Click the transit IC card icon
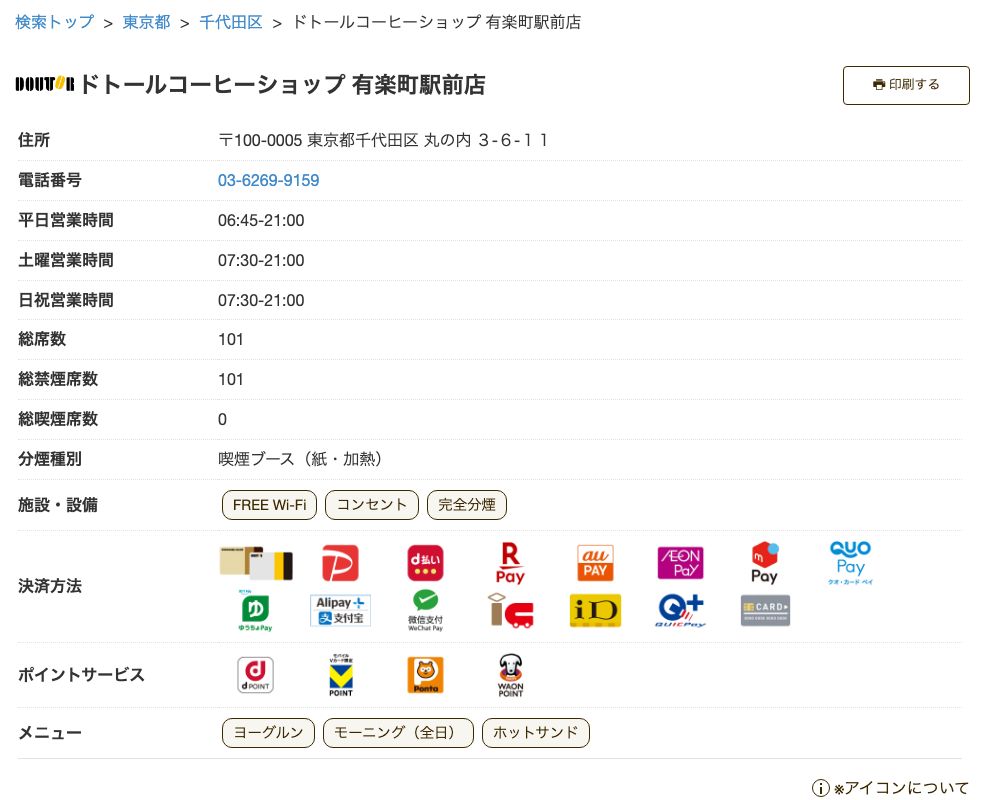The image size is (990, 800). pos(510,611)
